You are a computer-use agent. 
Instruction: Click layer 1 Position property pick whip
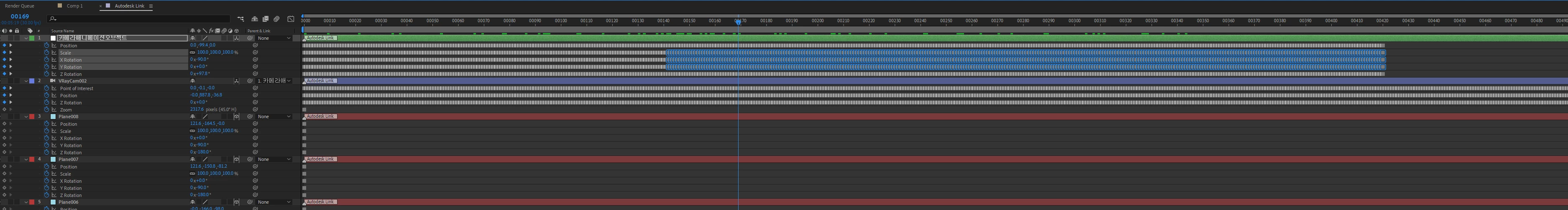click(x=255, y=45)
